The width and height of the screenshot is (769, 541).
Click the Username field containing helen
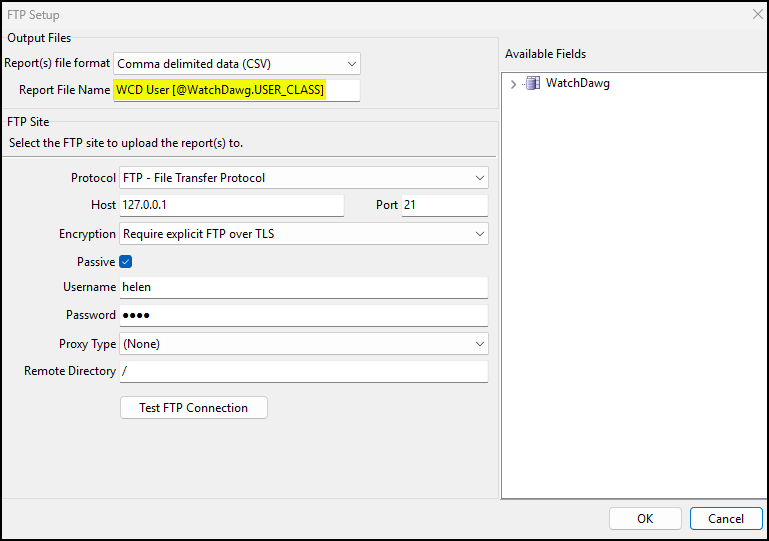point(303,288)
